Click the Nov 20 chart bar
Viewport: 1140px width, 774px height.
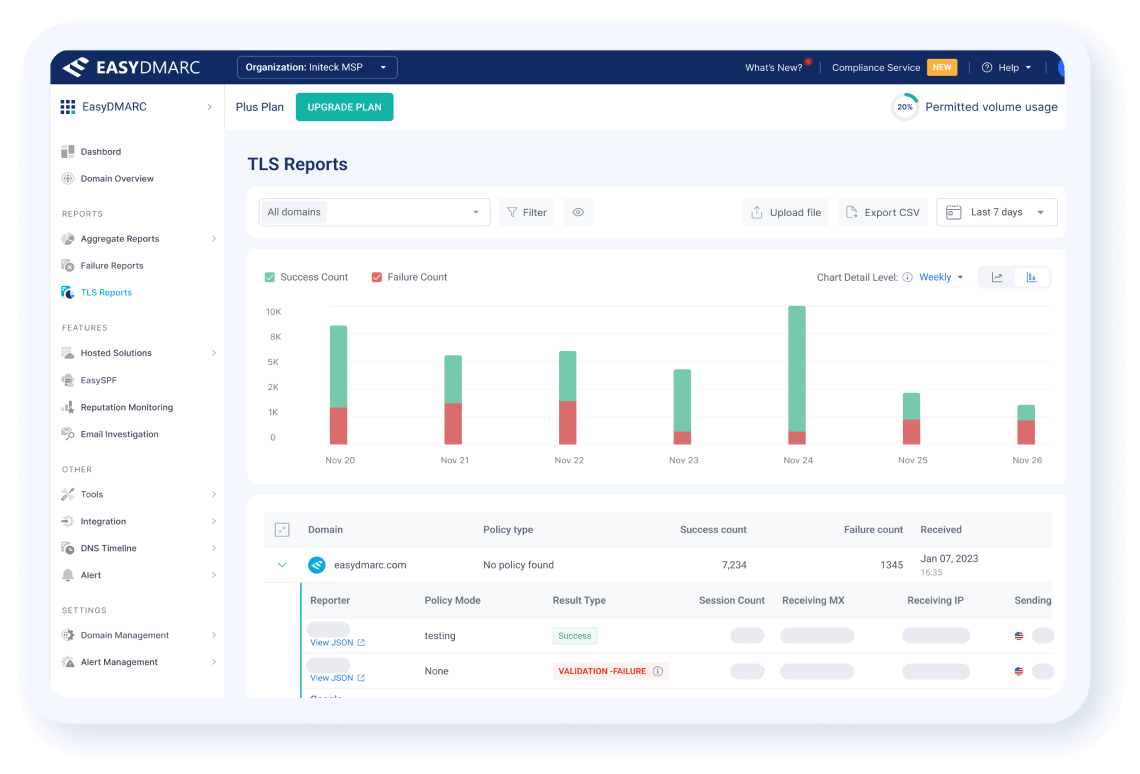pos(338,384)
